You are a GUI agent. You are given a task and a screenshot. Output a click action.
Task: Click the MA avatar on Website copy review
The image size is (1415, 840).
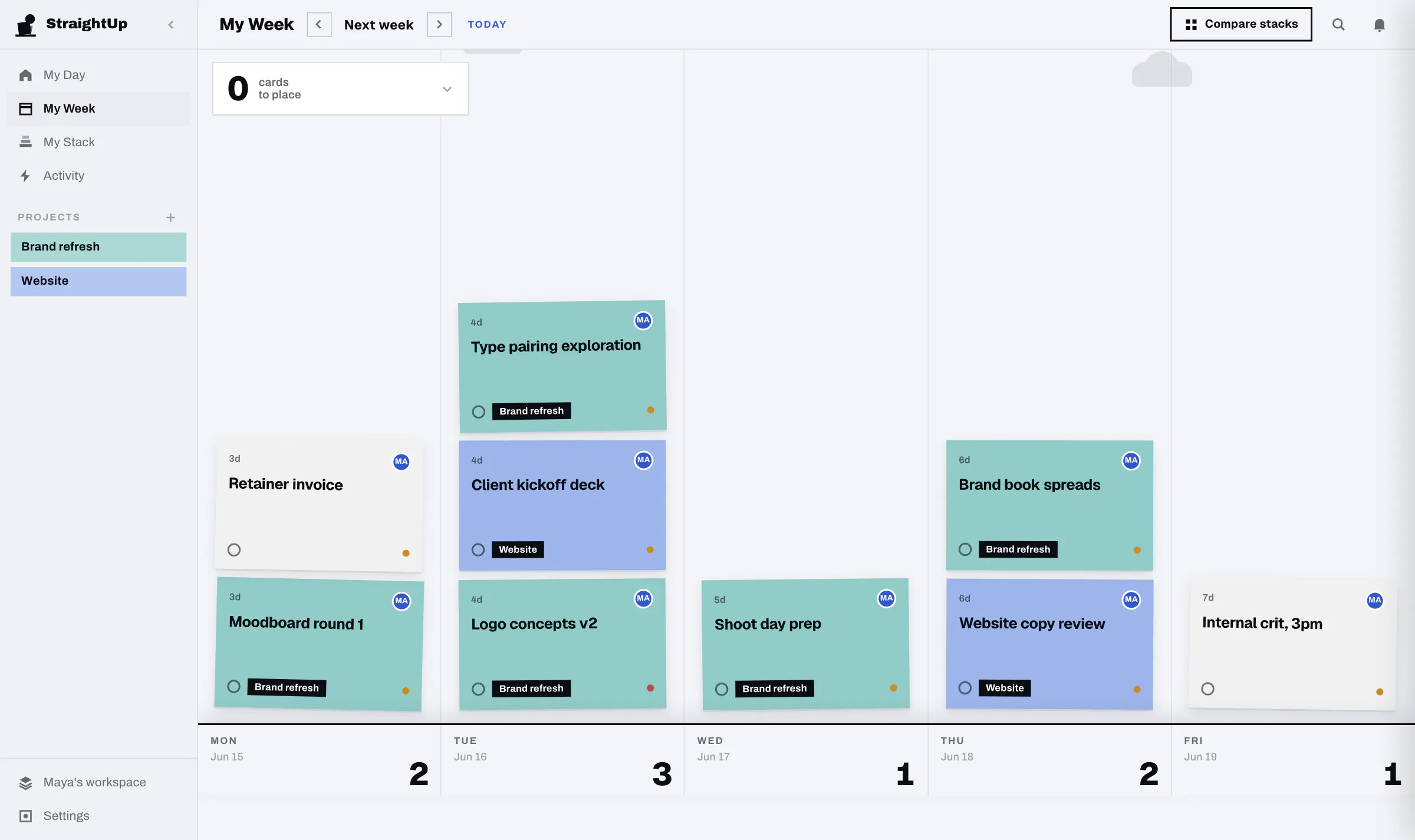click(x=1131, y=599)
